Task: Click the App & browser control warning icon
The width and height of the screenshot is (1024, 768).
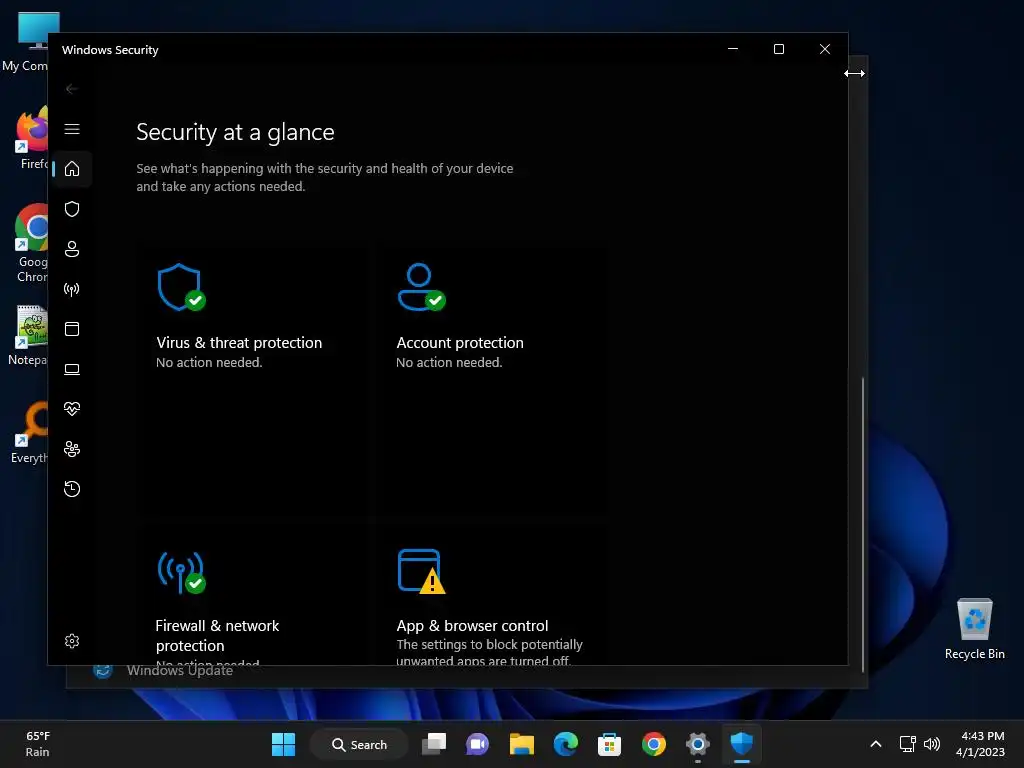Action: 421,571
